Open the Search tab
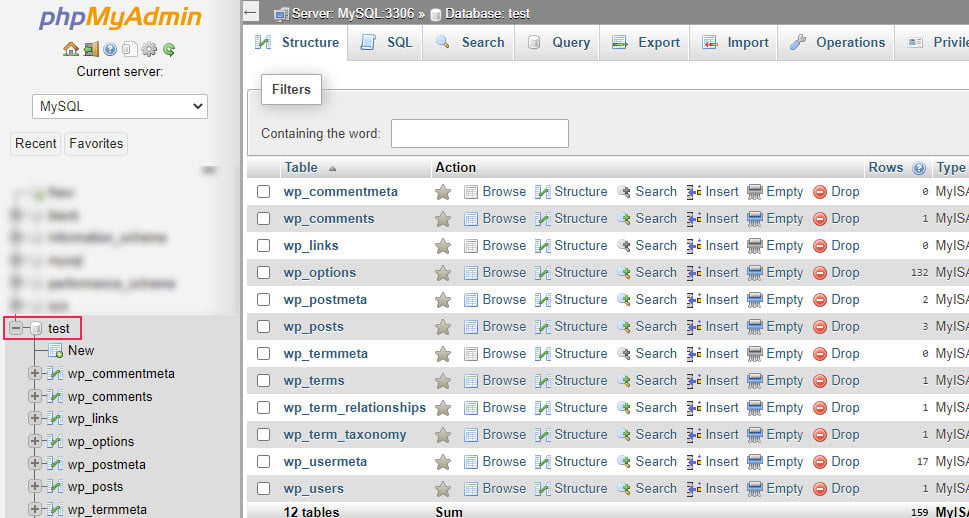 tap(469, 43)
